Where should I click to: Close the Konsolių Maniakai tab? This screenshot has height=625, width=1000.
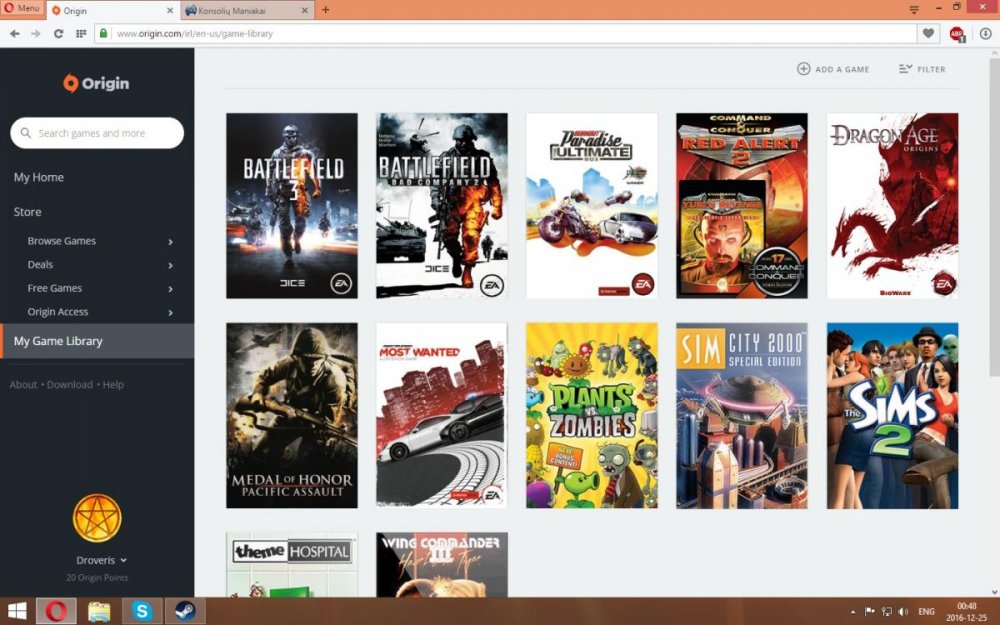(305, 11)
